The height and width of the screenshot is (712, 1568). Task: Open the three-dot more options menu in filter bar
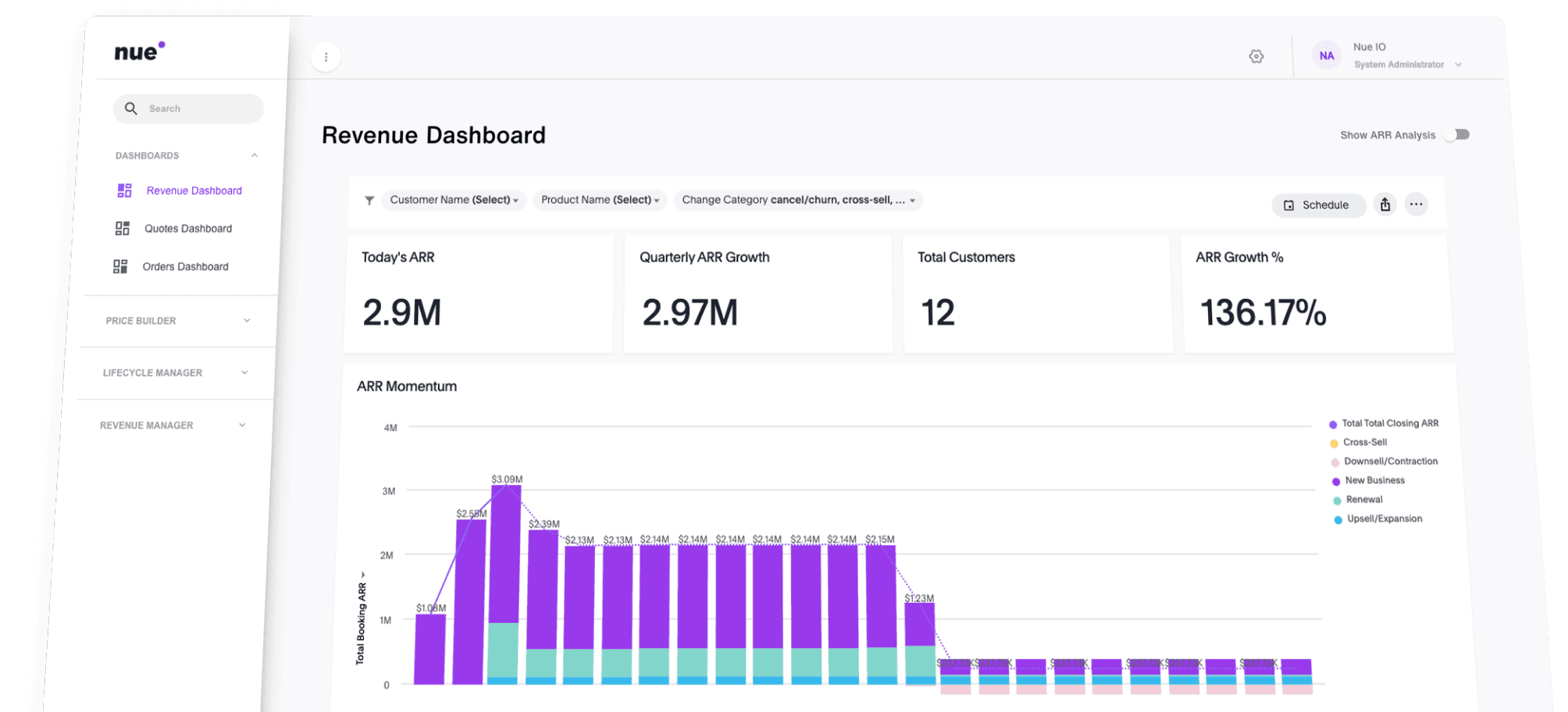(x=1416, y=205)
